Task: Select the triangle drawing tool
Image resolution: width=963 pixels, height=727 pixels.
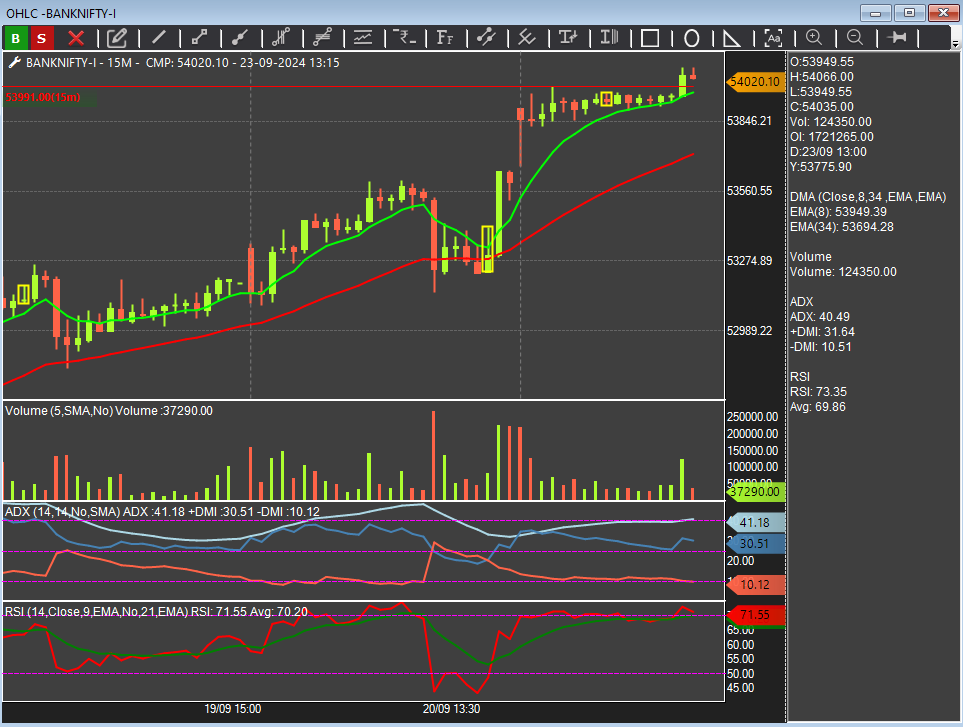Action: tap(731, 39)
